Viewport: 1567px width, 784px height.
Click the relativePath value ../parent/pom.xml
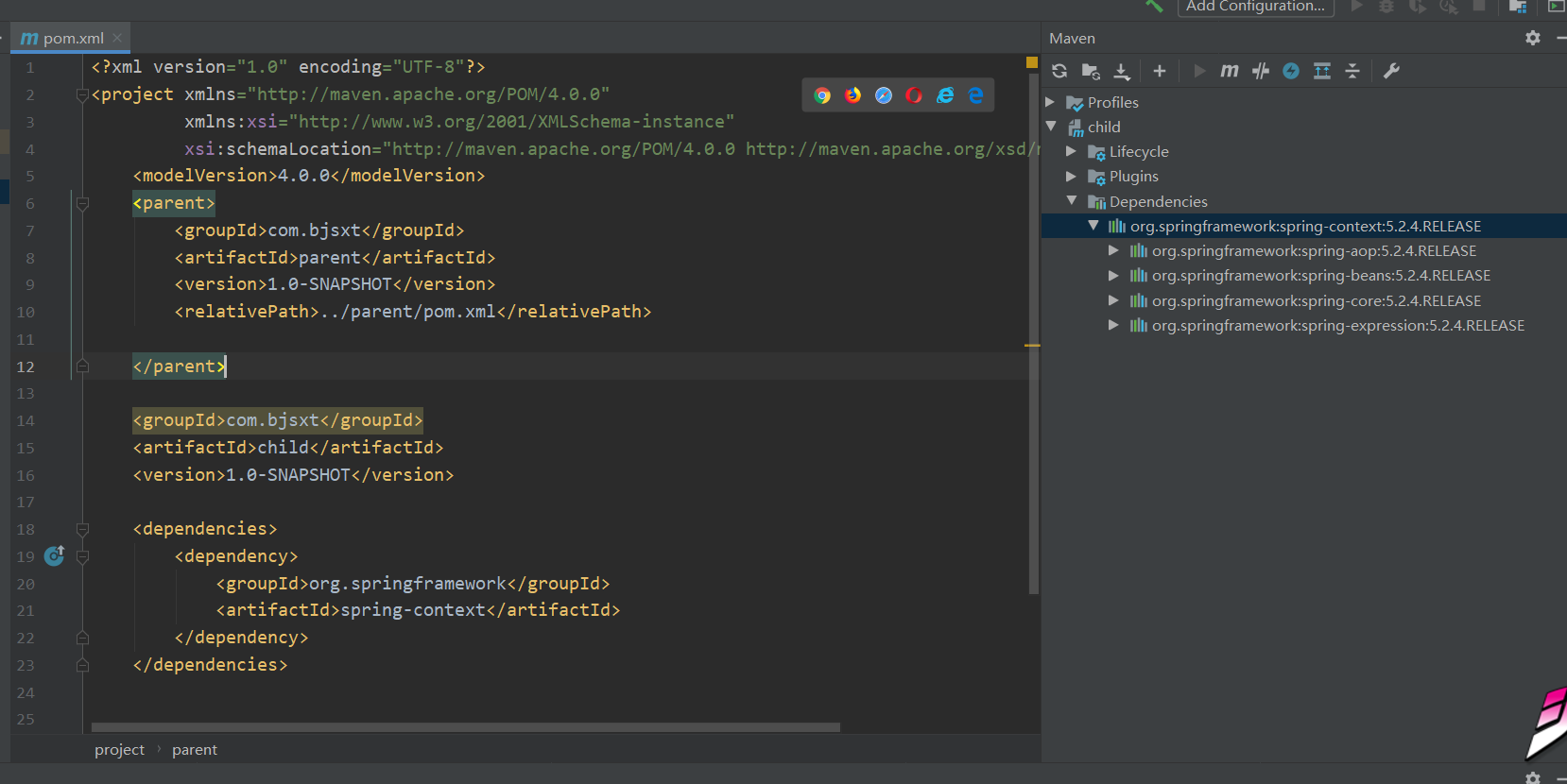point(407,311)
